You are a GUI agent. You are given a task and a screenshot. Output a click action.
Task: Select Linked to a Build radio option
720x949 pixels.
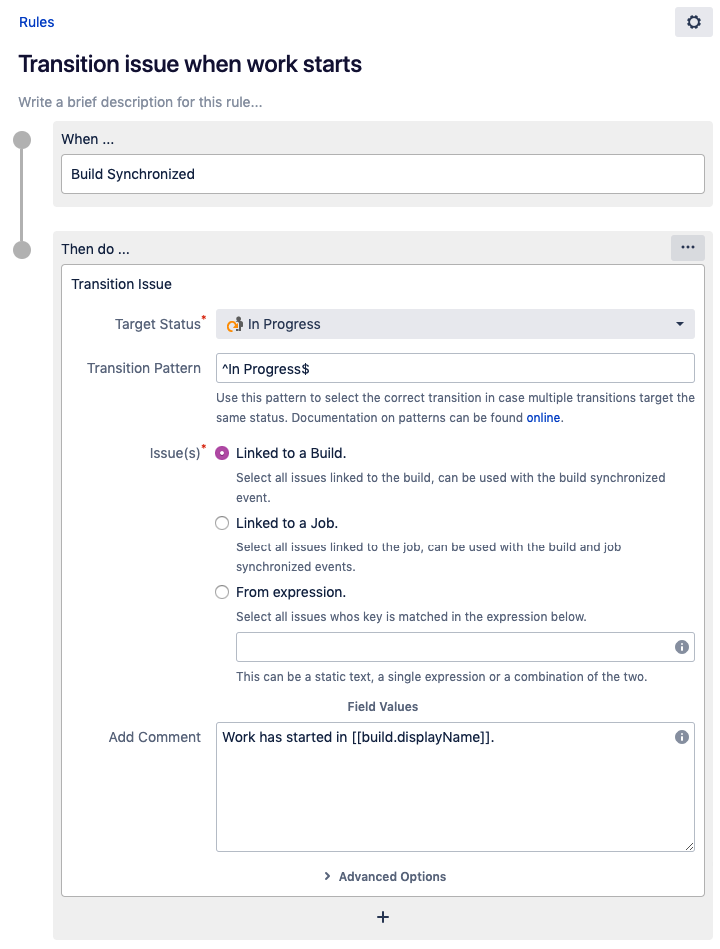pyautogui.click(x=222, y=453)
